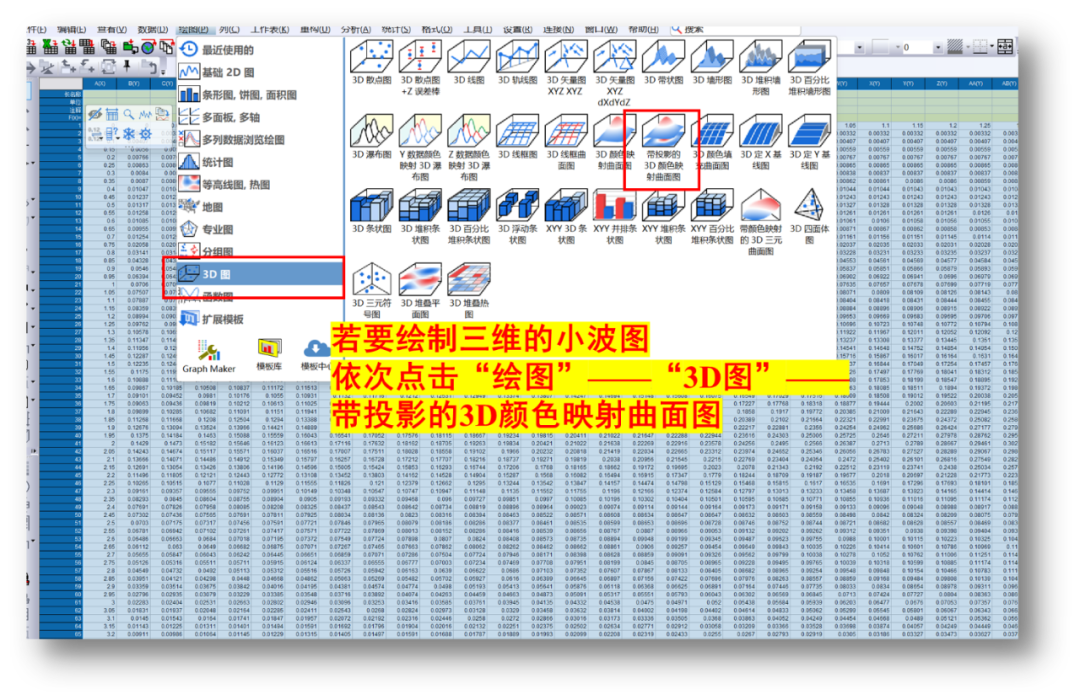Select the 3D 线框曲面图 plot
Screen dimensions: 1080x700
[x=566, y=143]
